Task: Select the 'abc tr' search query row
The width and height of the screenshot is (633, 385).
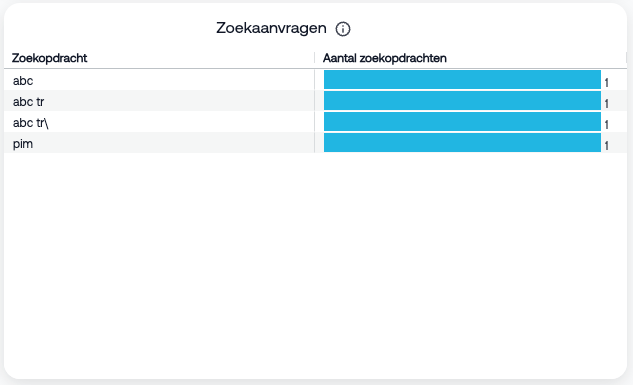Action: coord(315,100)
